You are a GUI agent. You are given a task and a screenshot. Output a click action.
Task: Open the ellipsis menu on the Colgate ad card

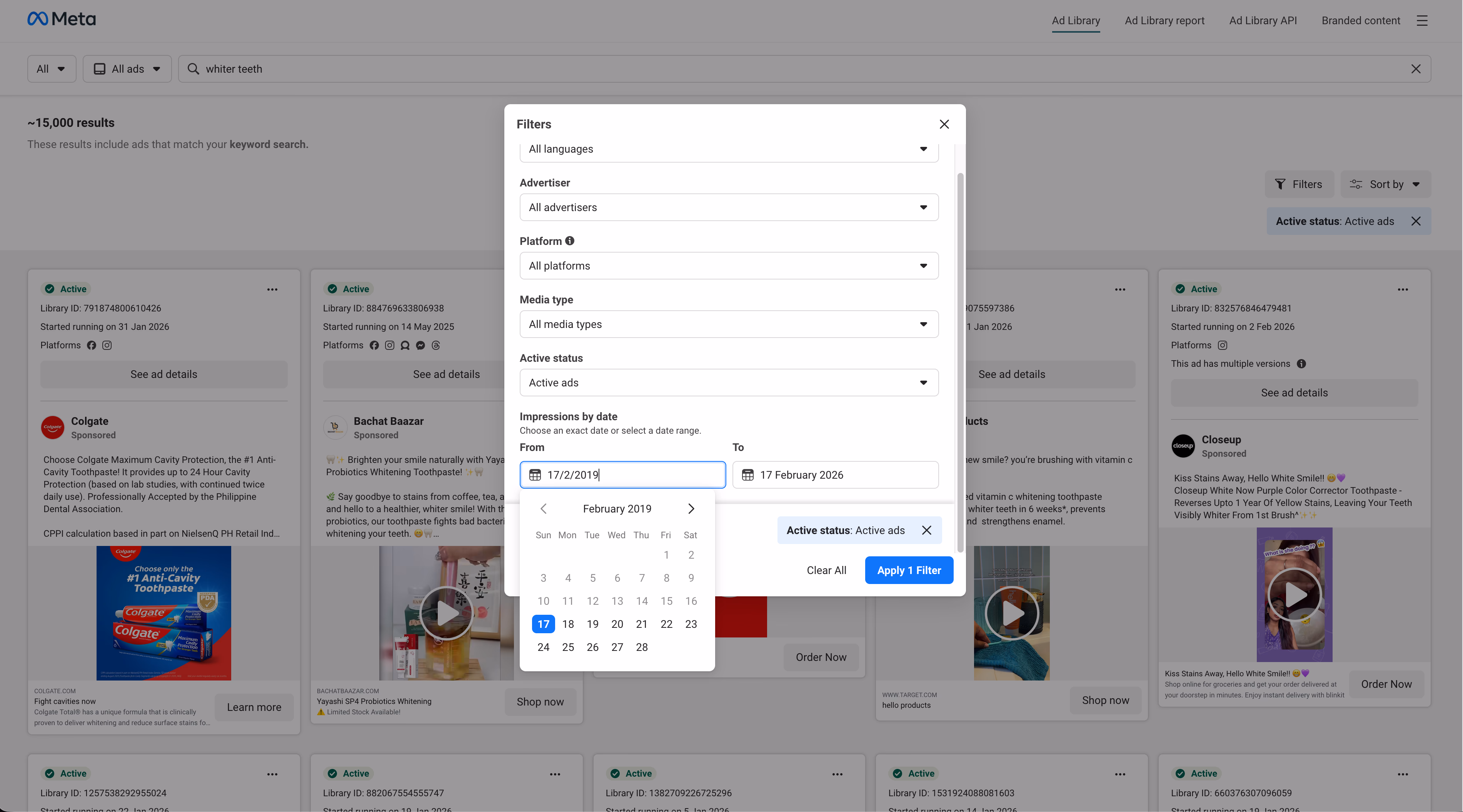(272, 290)
